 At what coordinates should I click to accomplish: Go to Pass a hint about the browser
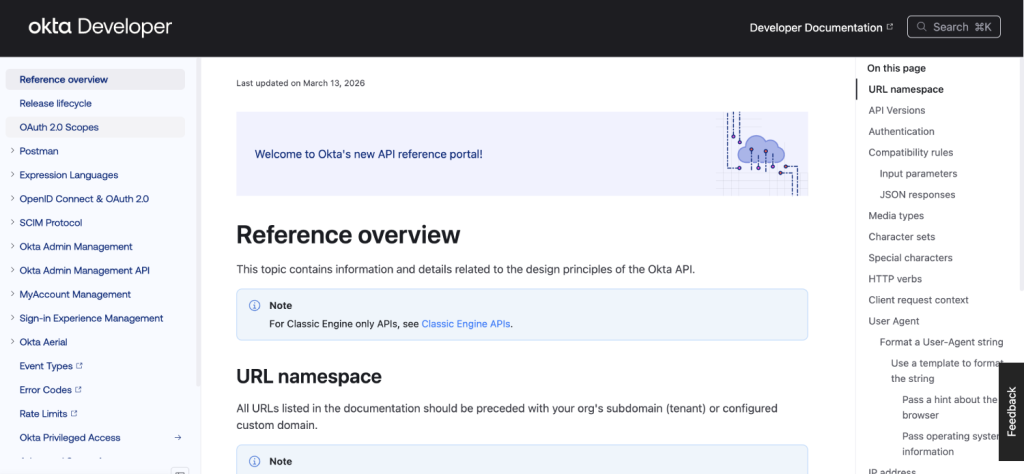950,407
